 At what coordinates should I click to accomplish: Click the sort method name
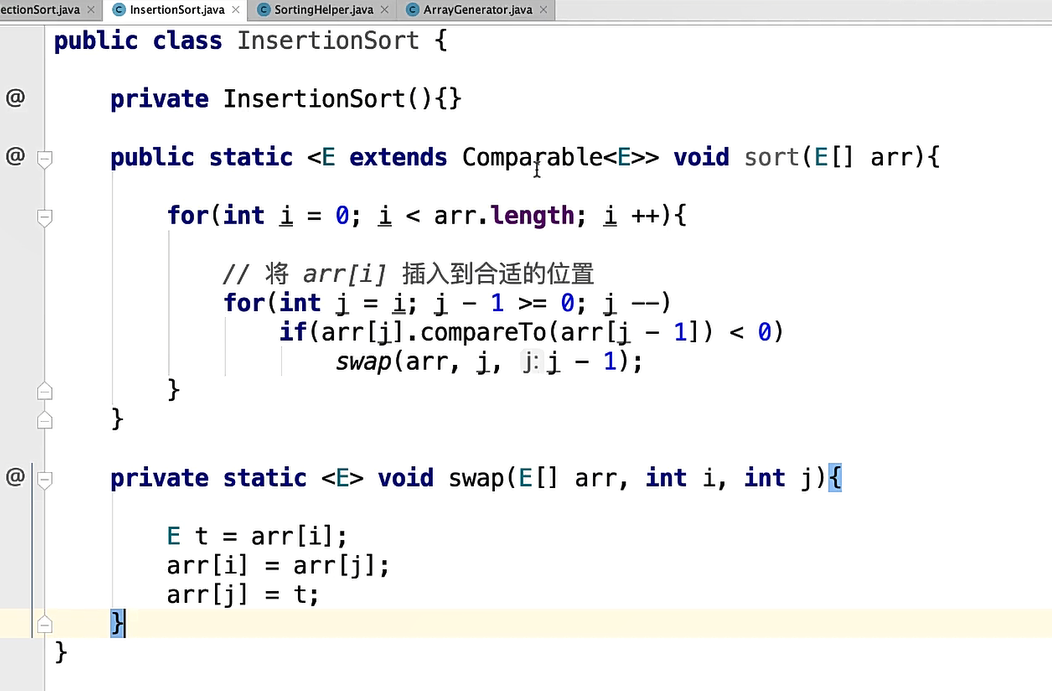pos(772,158)
